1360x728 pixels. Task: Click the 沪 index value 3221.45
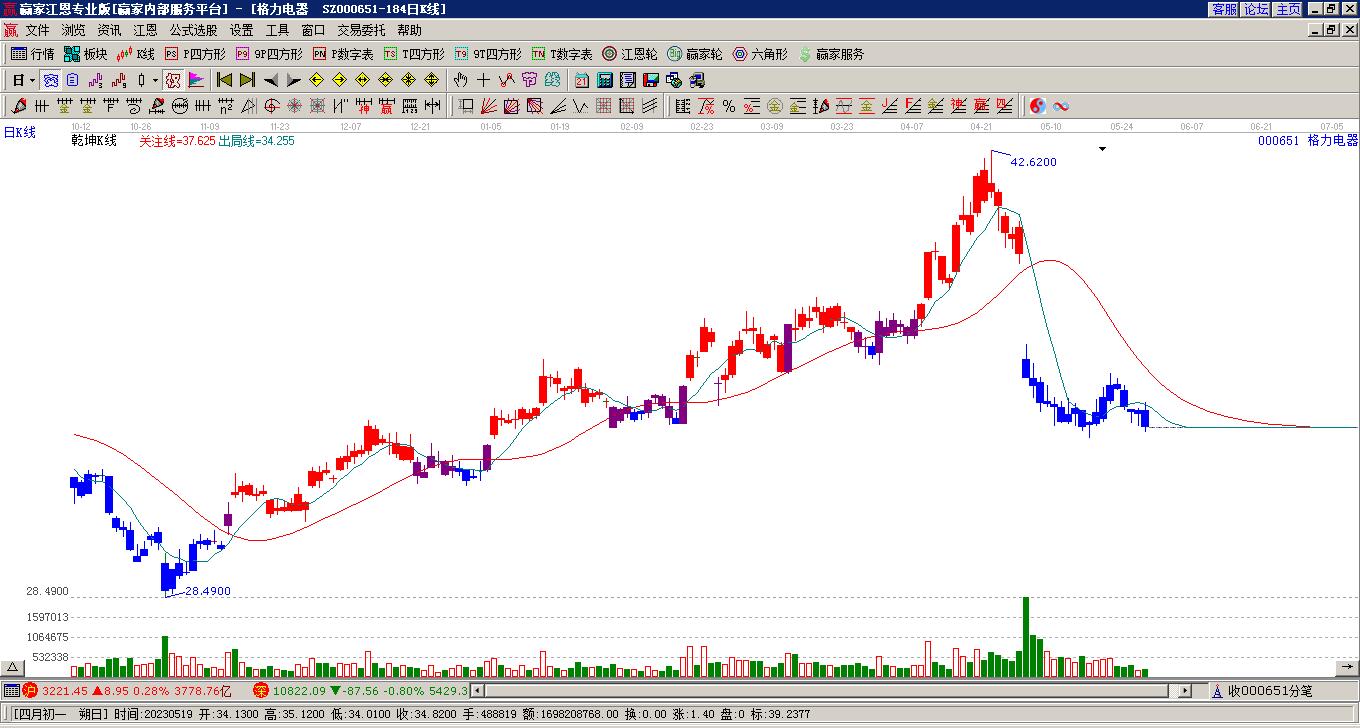[x=64, y=691]
